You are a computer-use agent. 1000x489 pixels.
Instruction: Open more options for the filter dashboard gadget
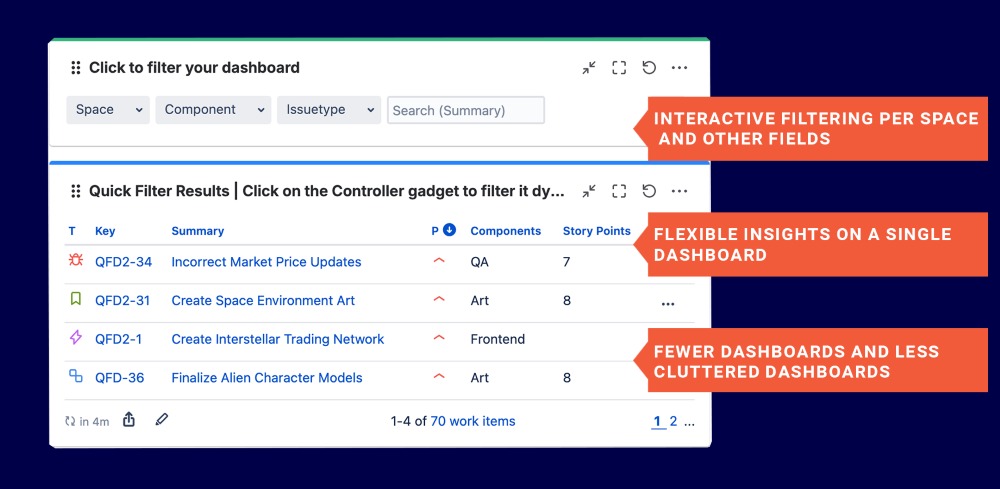679,68
